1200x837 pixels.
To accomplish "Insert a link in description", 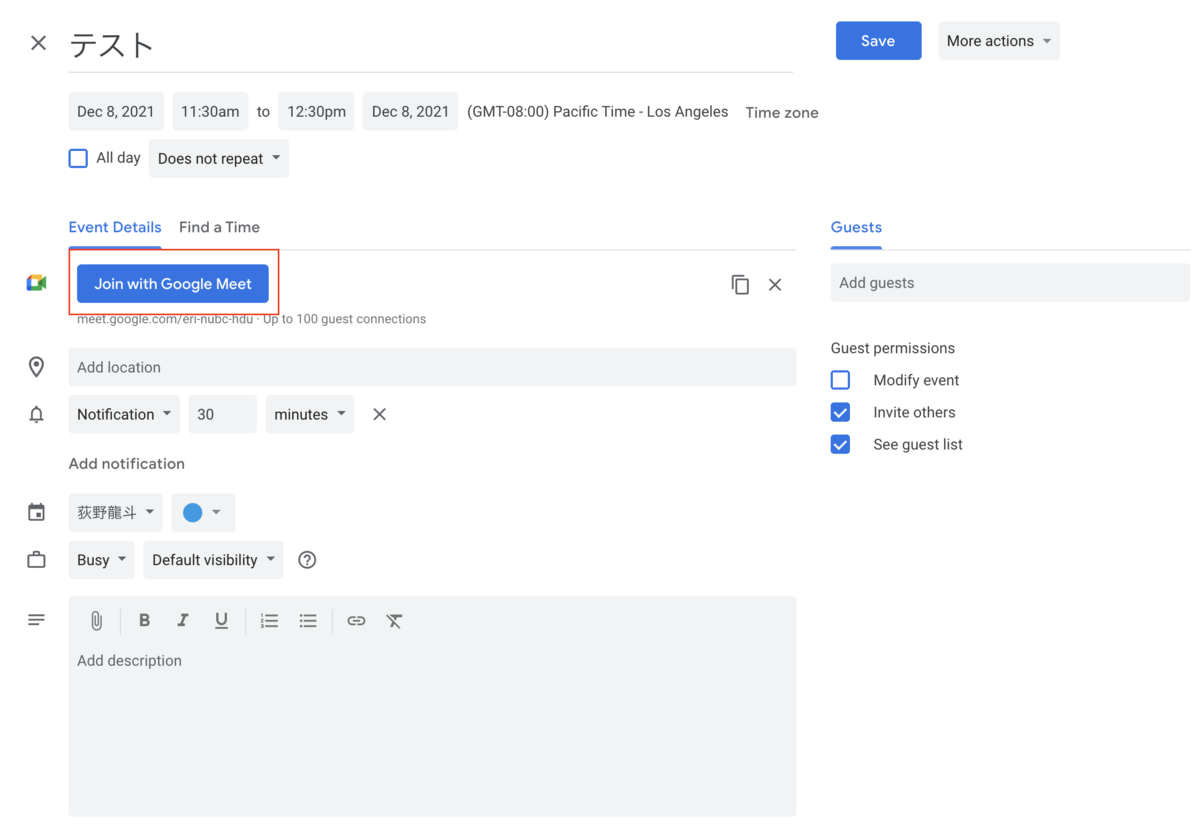I will point(356,621).
